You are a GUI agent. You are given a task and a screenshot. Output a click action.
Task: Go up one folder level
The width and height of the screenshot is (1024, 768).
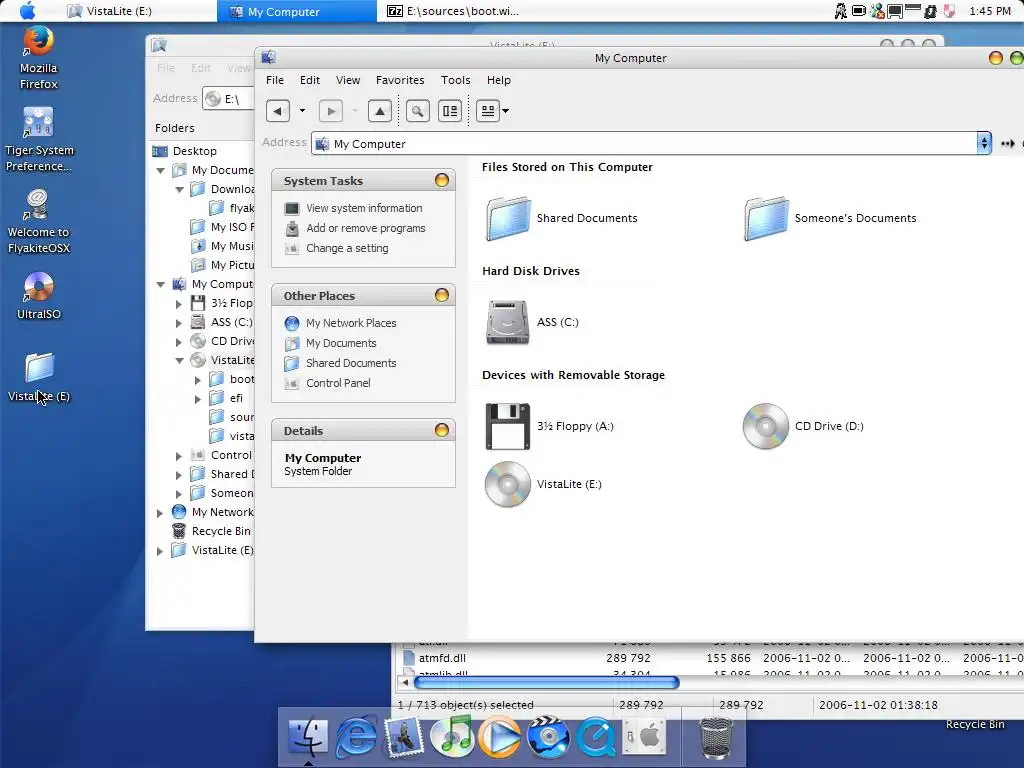point(380,111)
